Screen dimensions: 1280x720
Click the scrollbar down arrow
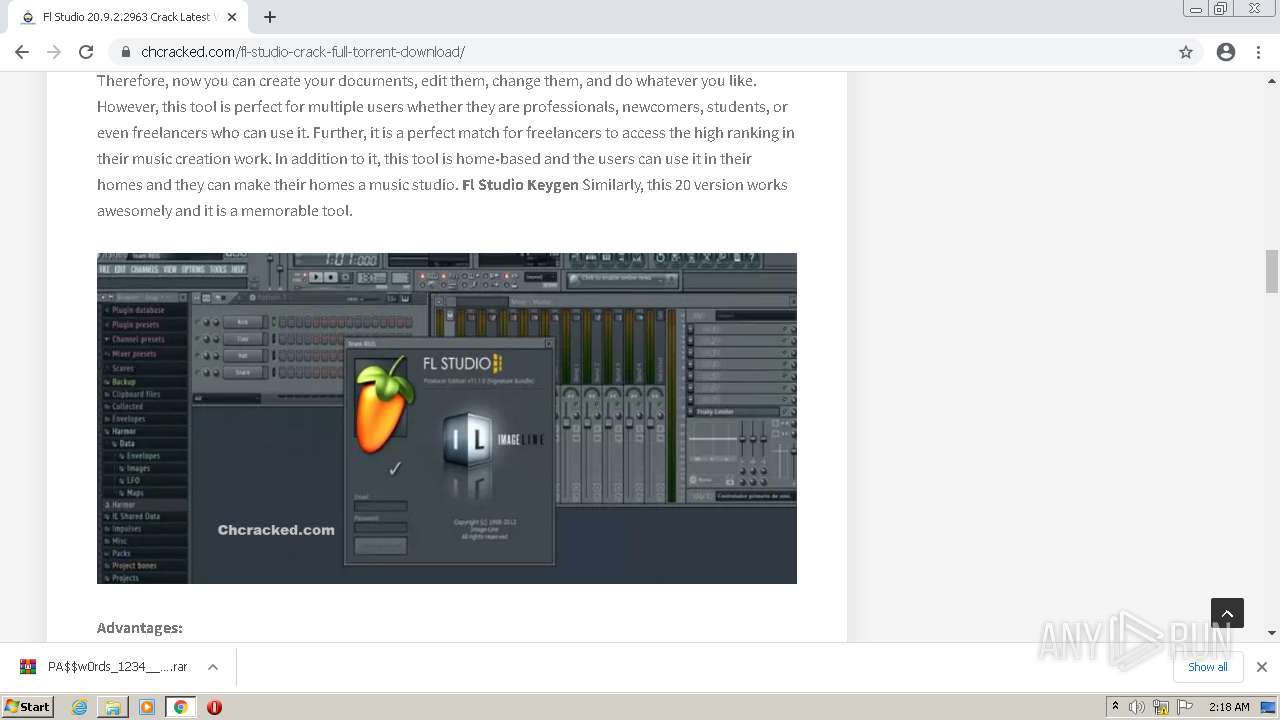[x=1272, y=633]
